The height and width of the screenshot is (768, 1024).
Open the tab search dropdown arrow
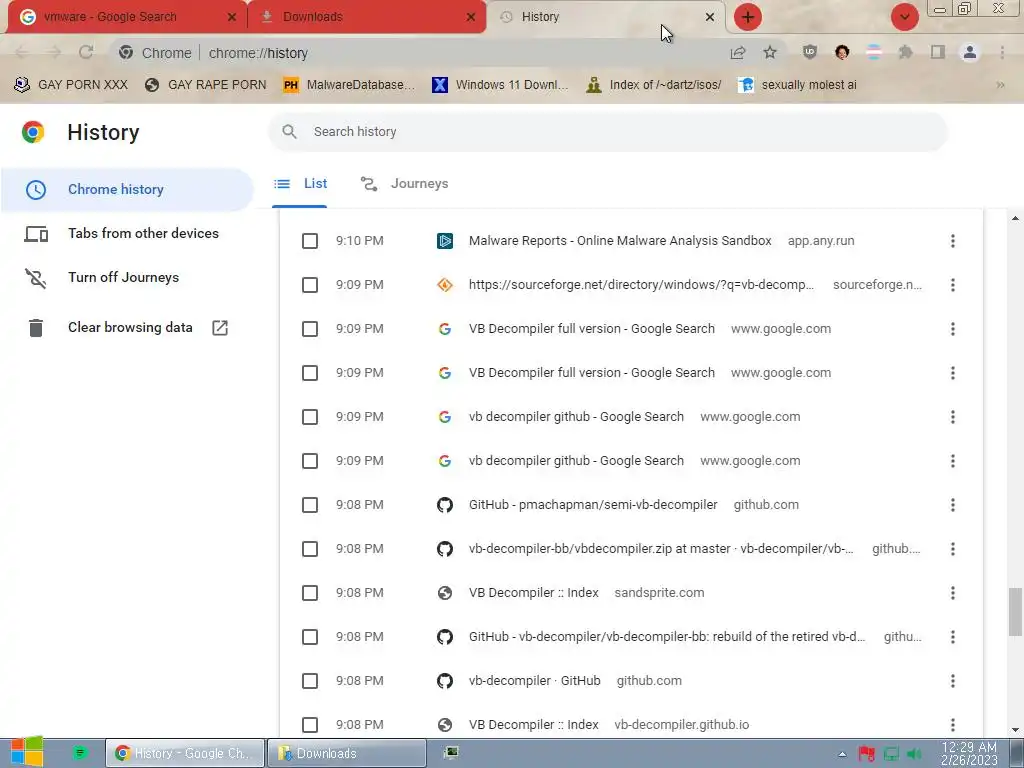(904, 17)
